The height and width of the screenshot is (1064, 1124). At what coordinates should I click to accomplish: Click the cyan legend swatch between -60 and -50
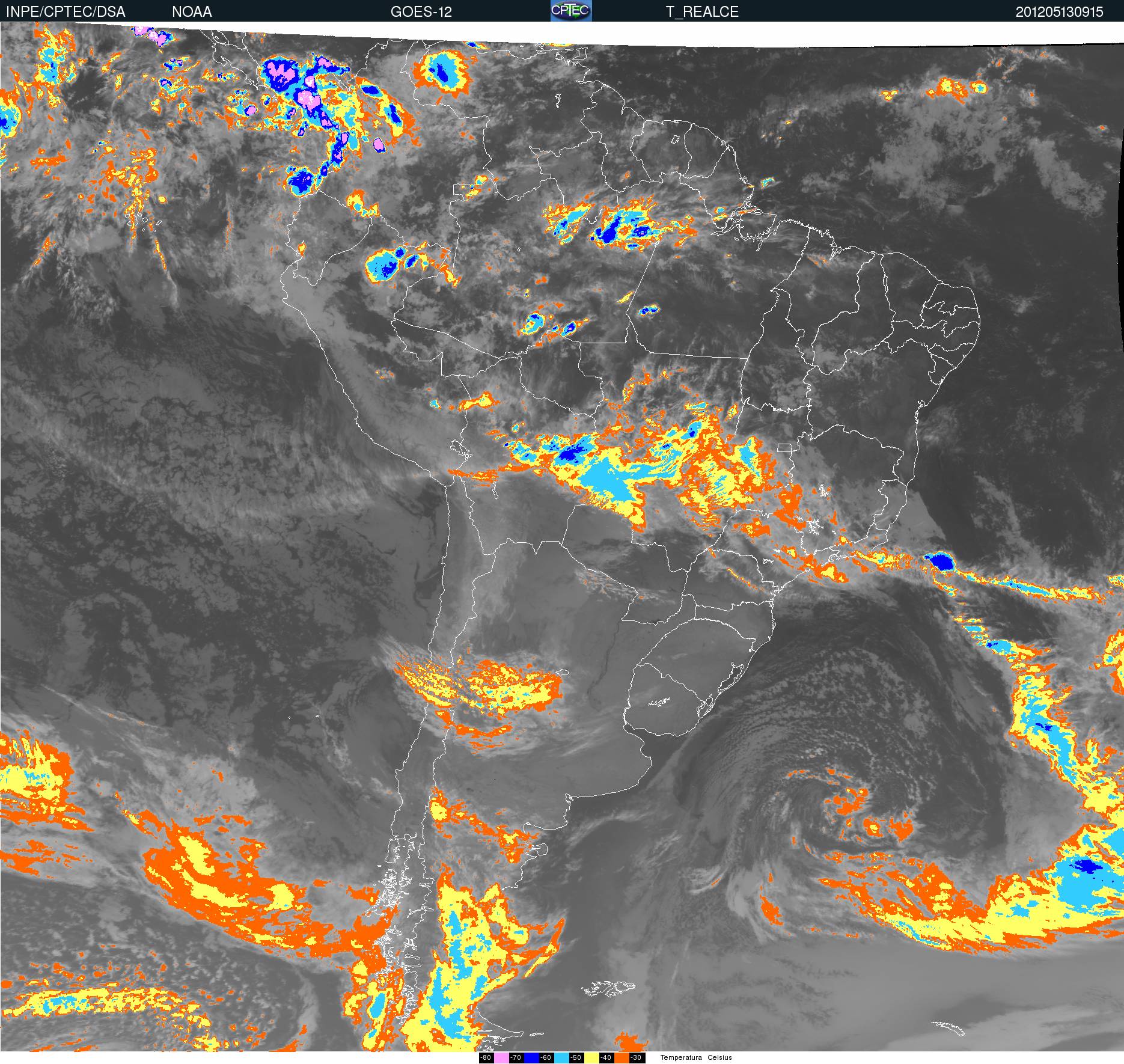pyautogui.click(x=562, y=1058)
